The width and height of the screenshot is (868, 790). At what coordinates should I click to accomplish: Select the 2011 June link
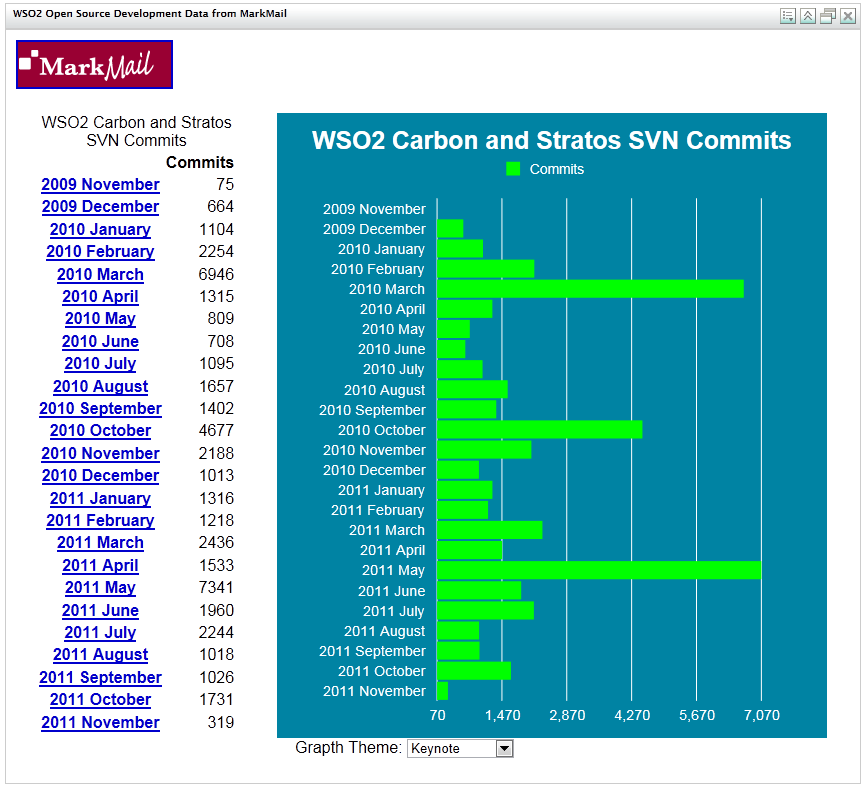(x=100, y=610)
